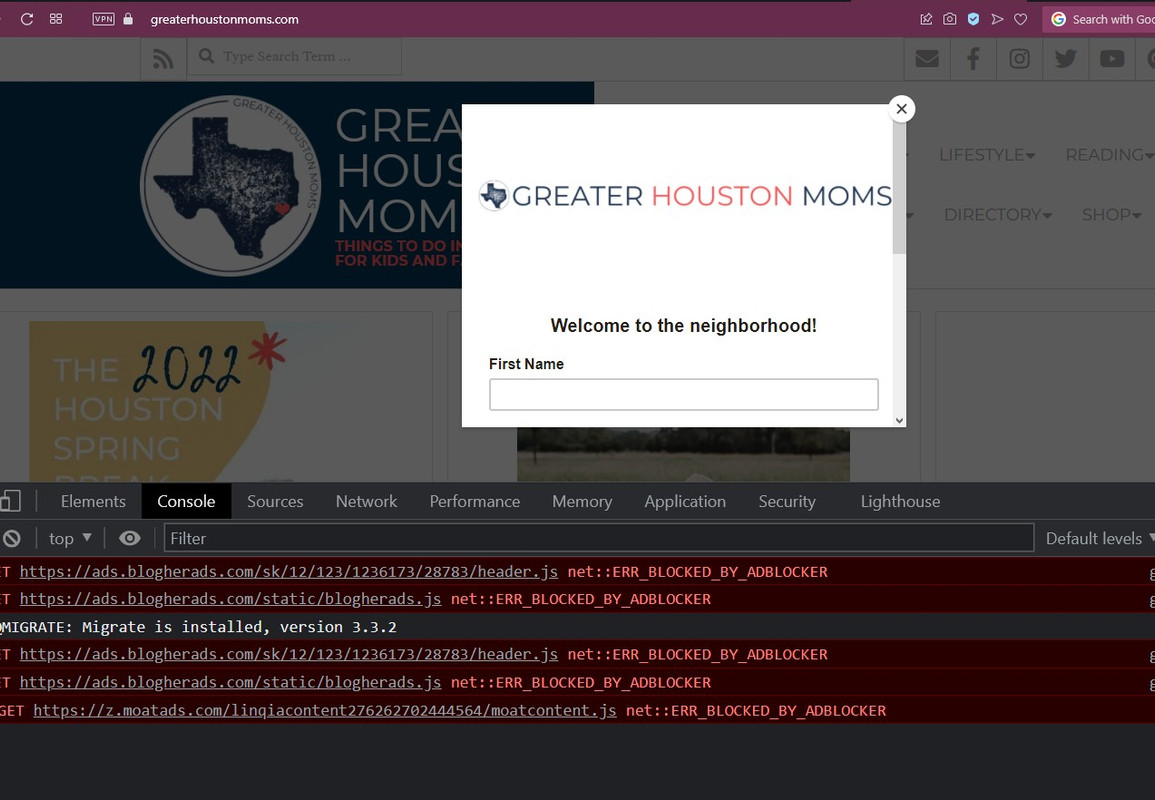
Task: Take a snapshot with the camera icon
Action: [950, 19]
